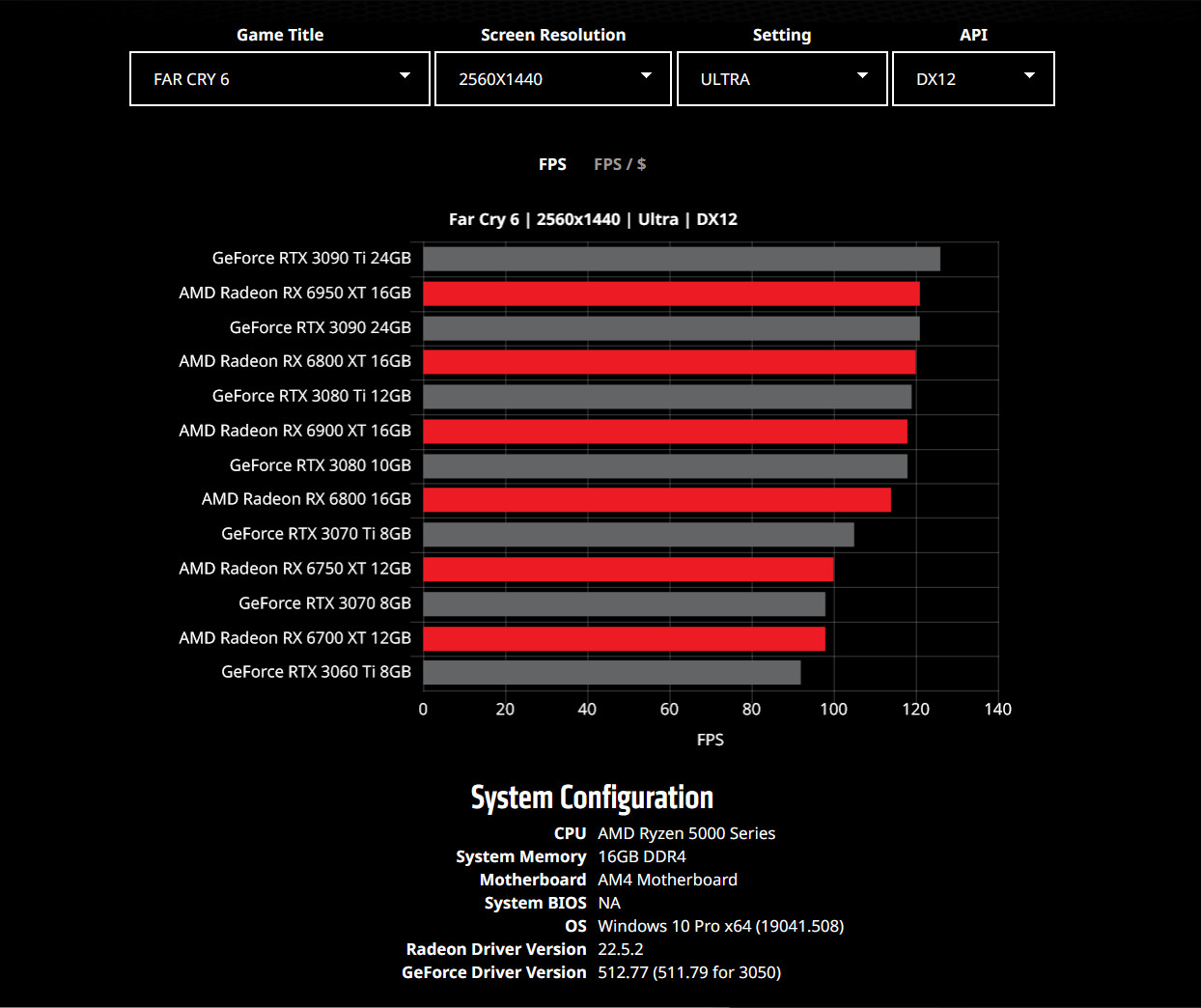Click the label GeForce RTX 3060 Ti 8GB
The image size is (1201, 1008).
click(317, 672)
